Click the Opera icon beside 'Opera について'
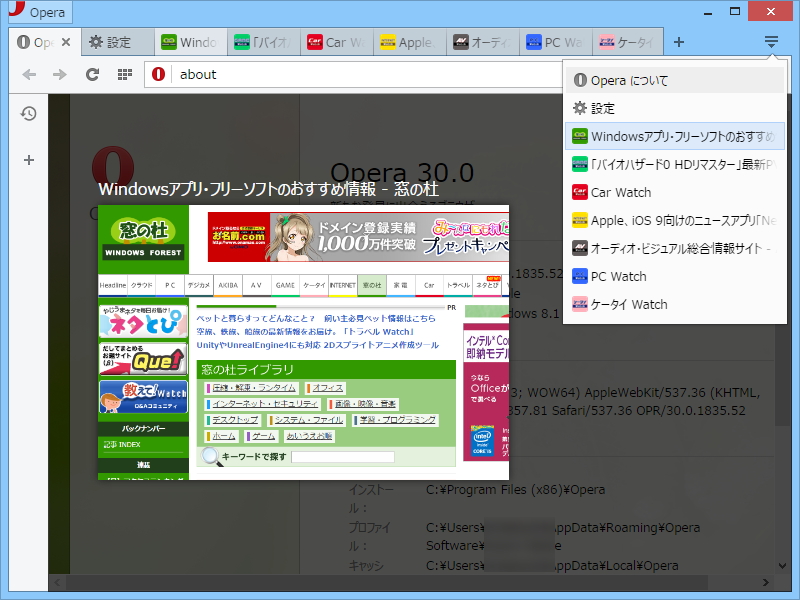 point(580,80)
